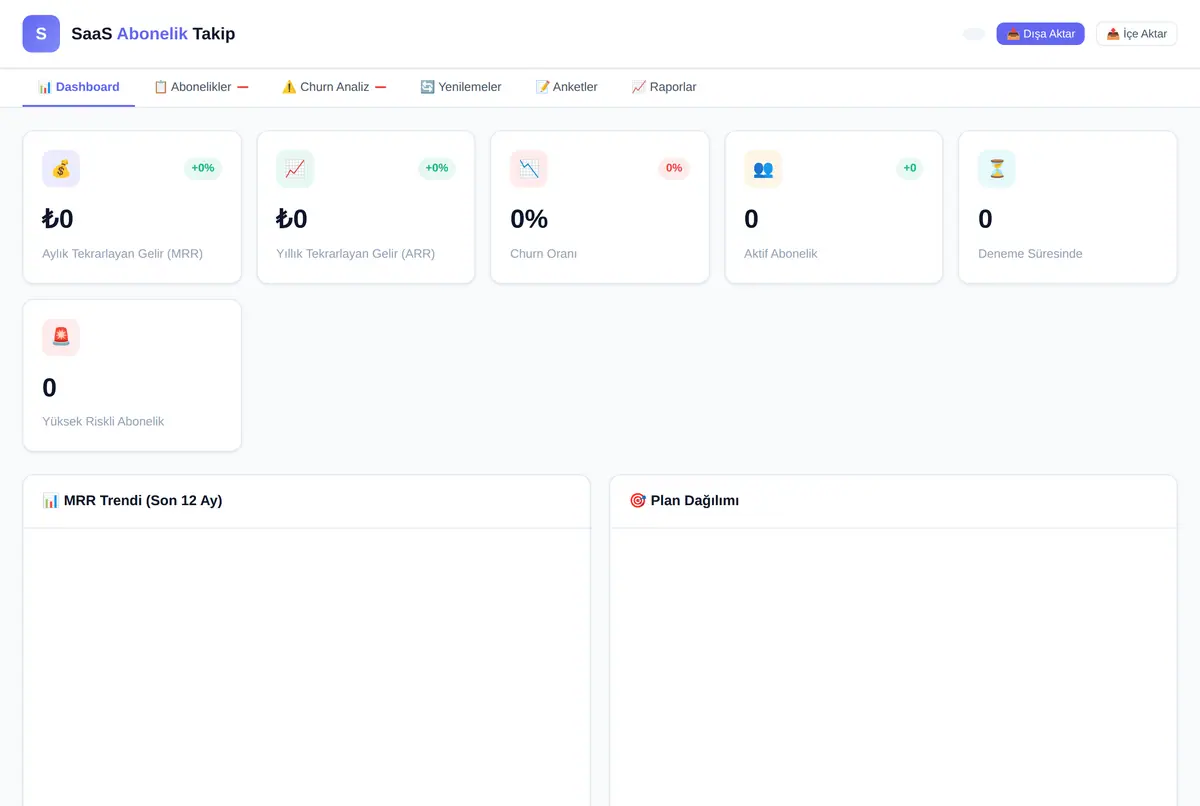Click the Yüksek Riskli Abonelik label
The height and width of the screenshot is (806, 1200).
coord(103,422)
